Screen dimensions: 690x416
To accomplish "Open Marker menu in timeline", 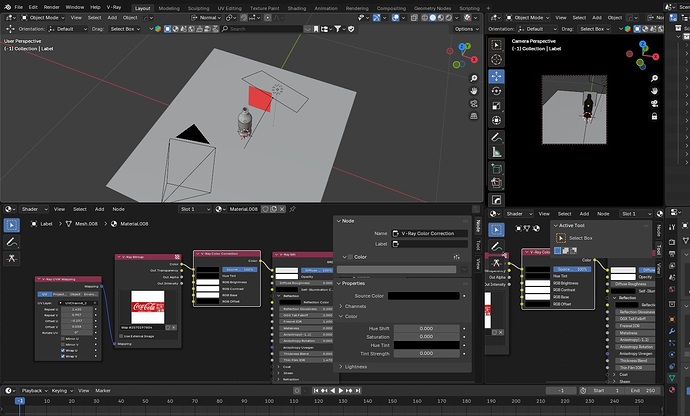I will click(x=103, y=390).
